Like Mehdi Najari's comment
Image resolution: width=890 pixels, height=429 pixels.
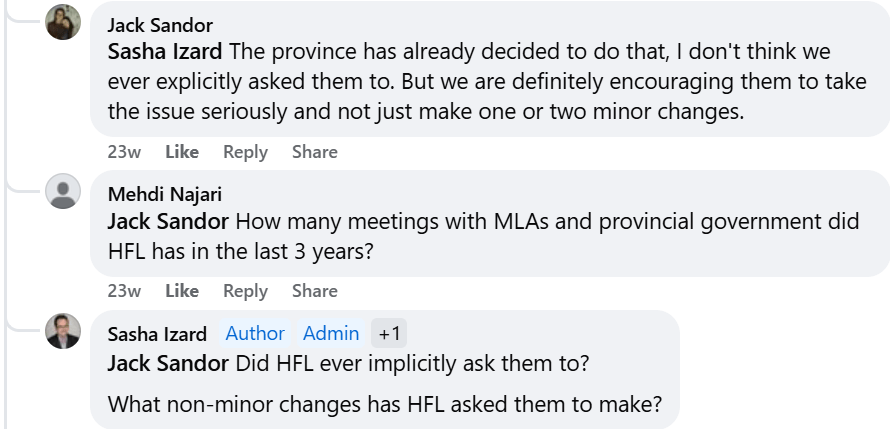pyautogui.click(x=182, y=291)
